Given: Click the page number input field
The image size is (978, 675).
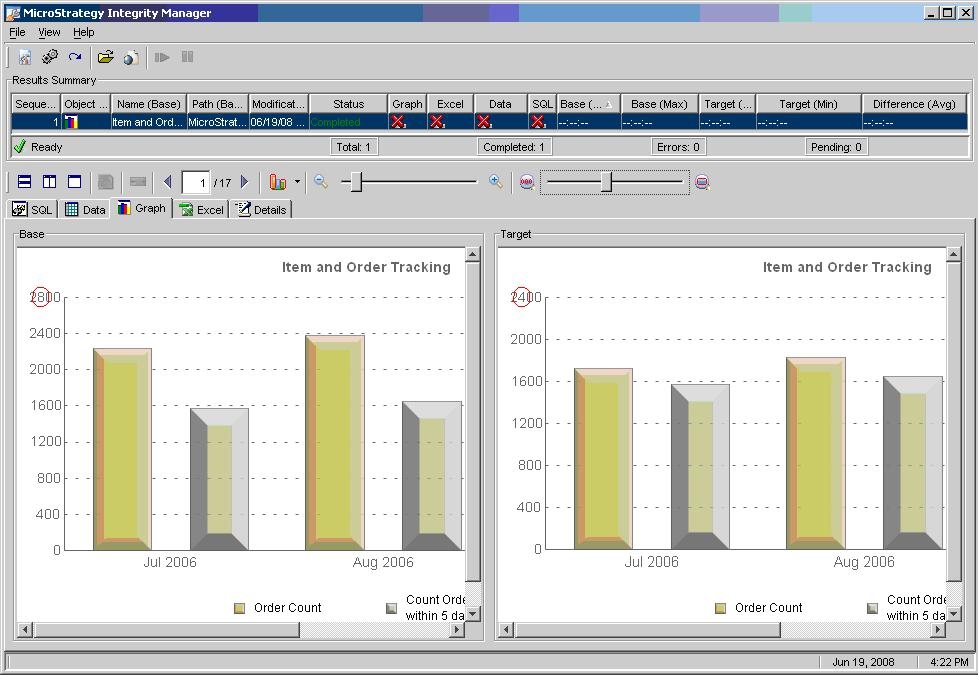Looking at the screenshot, I should [x=195, y=182].
